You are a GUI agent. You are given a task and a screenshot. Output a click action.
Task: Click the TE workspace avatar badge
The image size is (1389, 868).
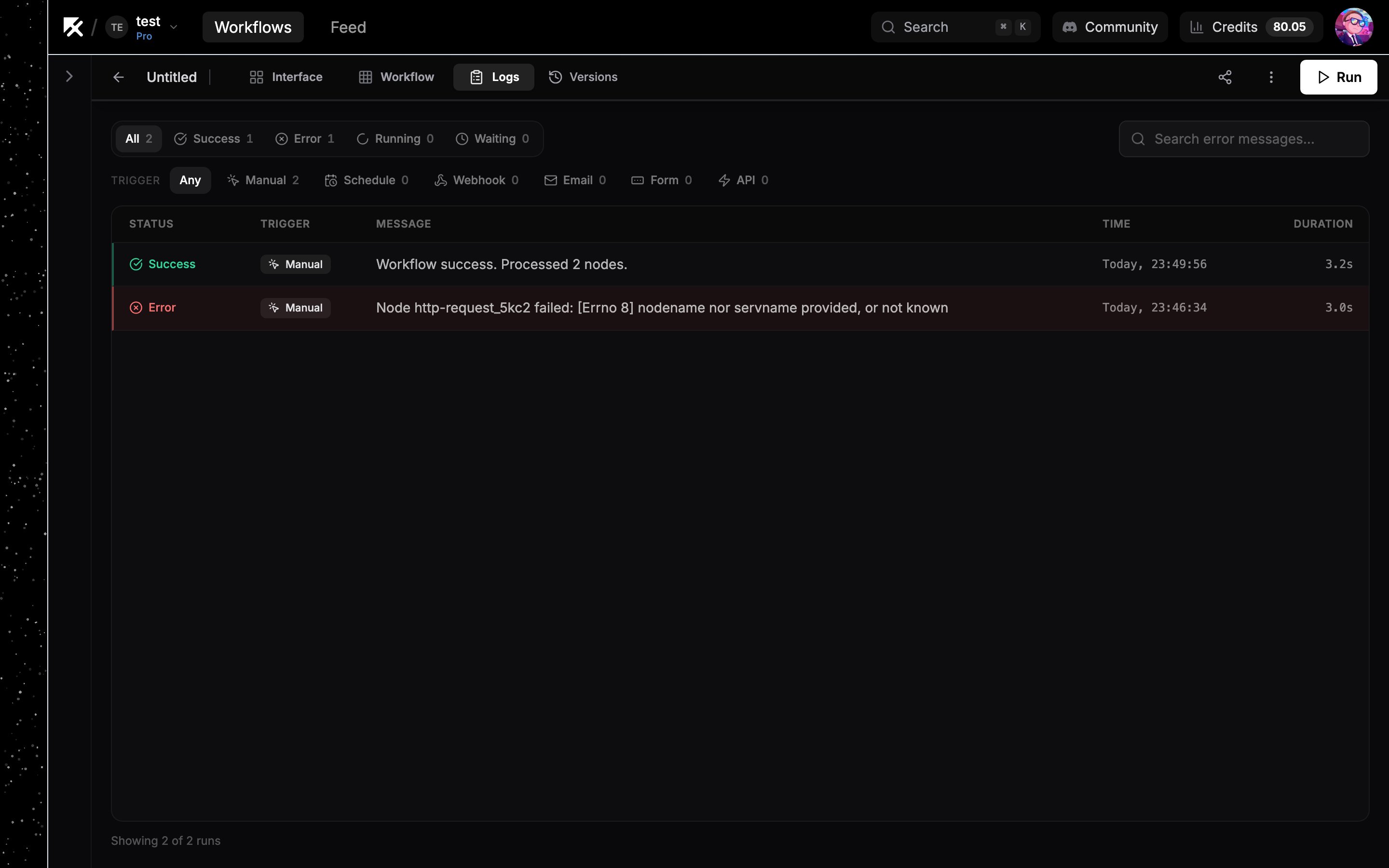(x=117, y=27)
